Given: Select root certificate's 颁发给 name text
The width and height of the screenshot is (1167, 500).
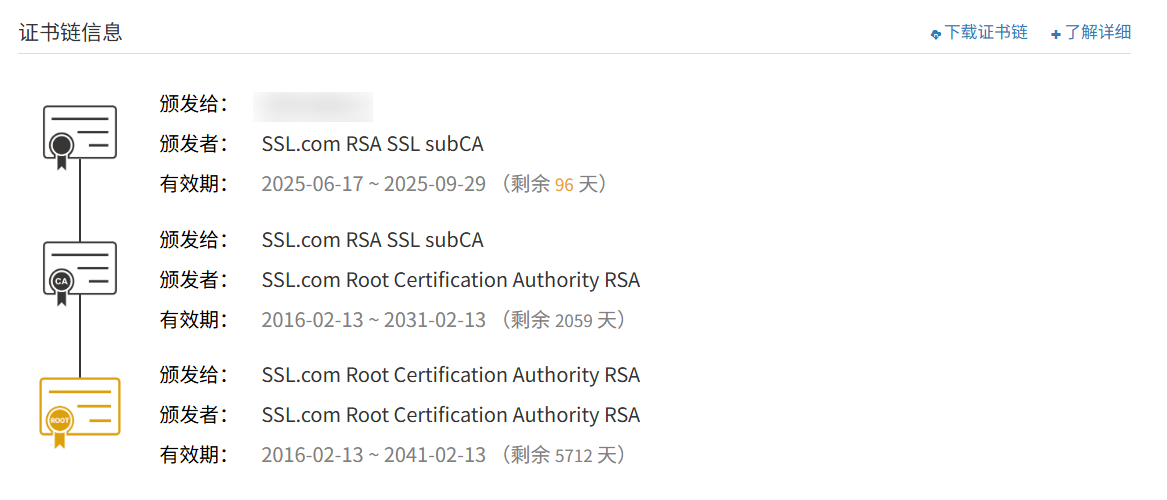Looking at the screenshot, I should (x=450, y=375).
